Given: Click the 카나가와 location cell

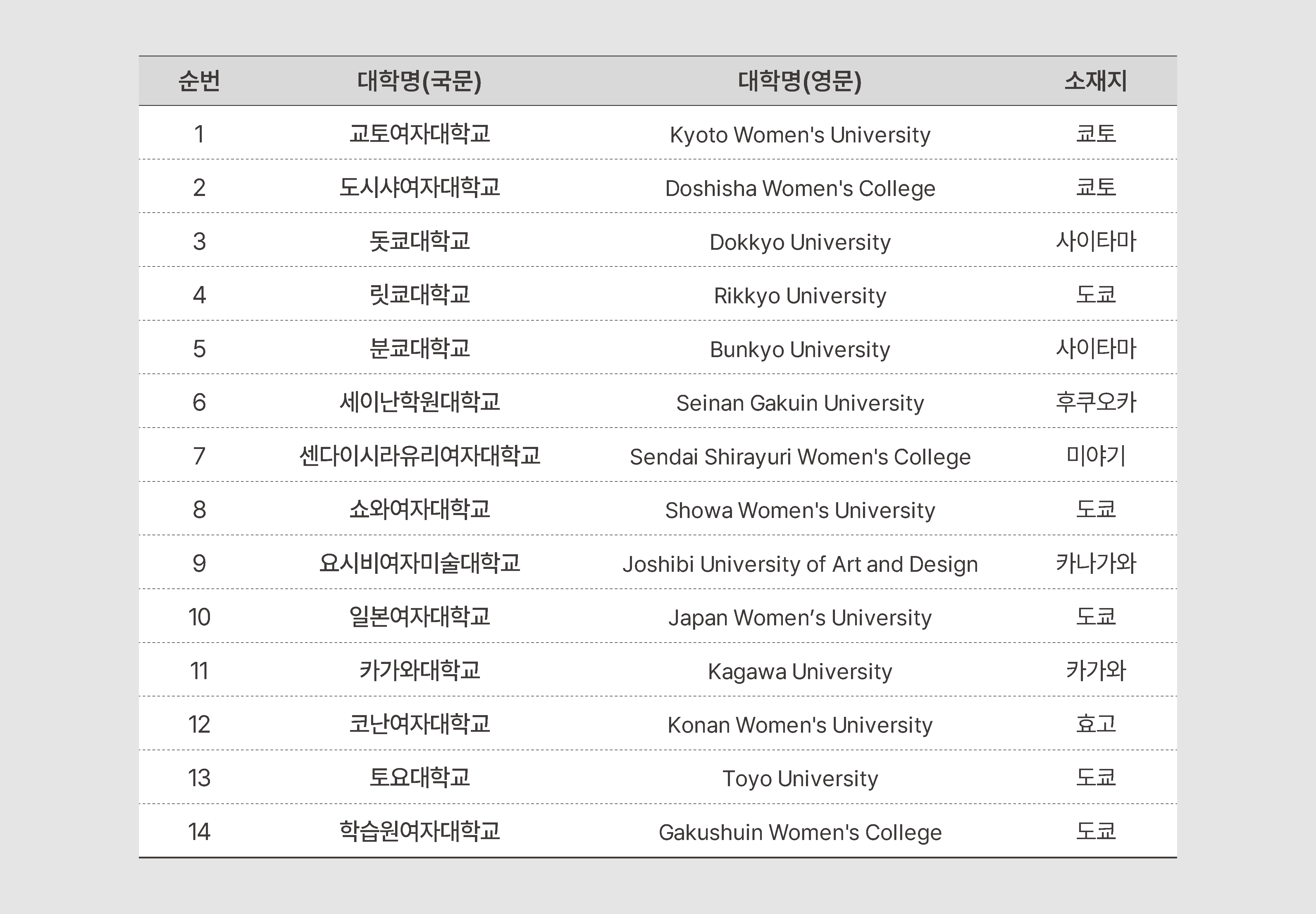Looking at the screenshot, I should click(x=1095, y=563).
